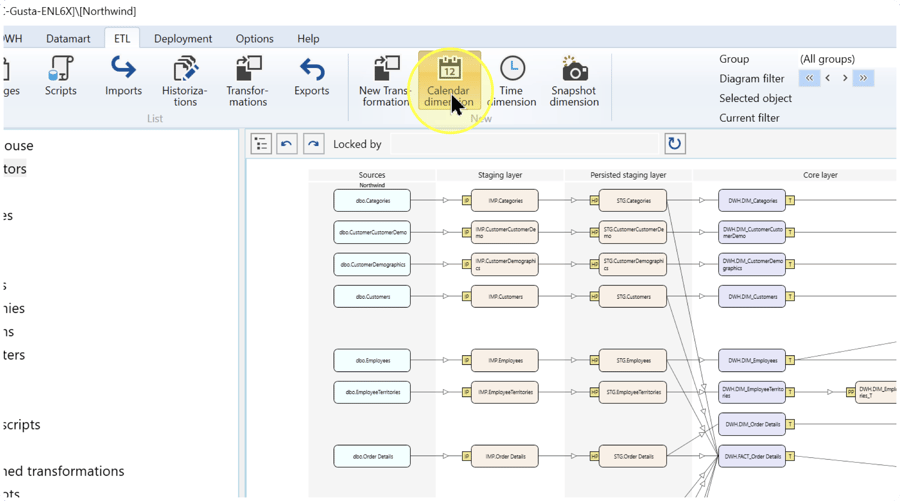Select the IMP.Order Details staging node
This screenshot has height=501, width=900.
[505, 456]
